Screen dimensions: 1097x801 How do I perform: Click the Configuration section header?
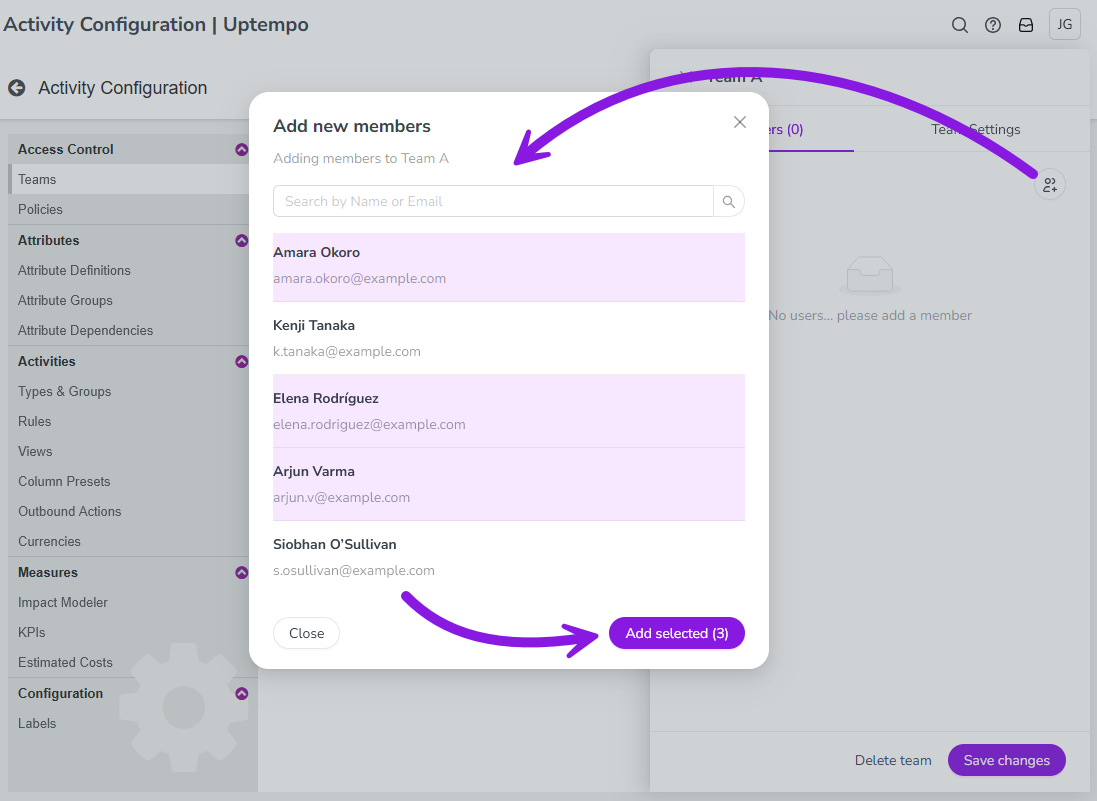[129, 693]
